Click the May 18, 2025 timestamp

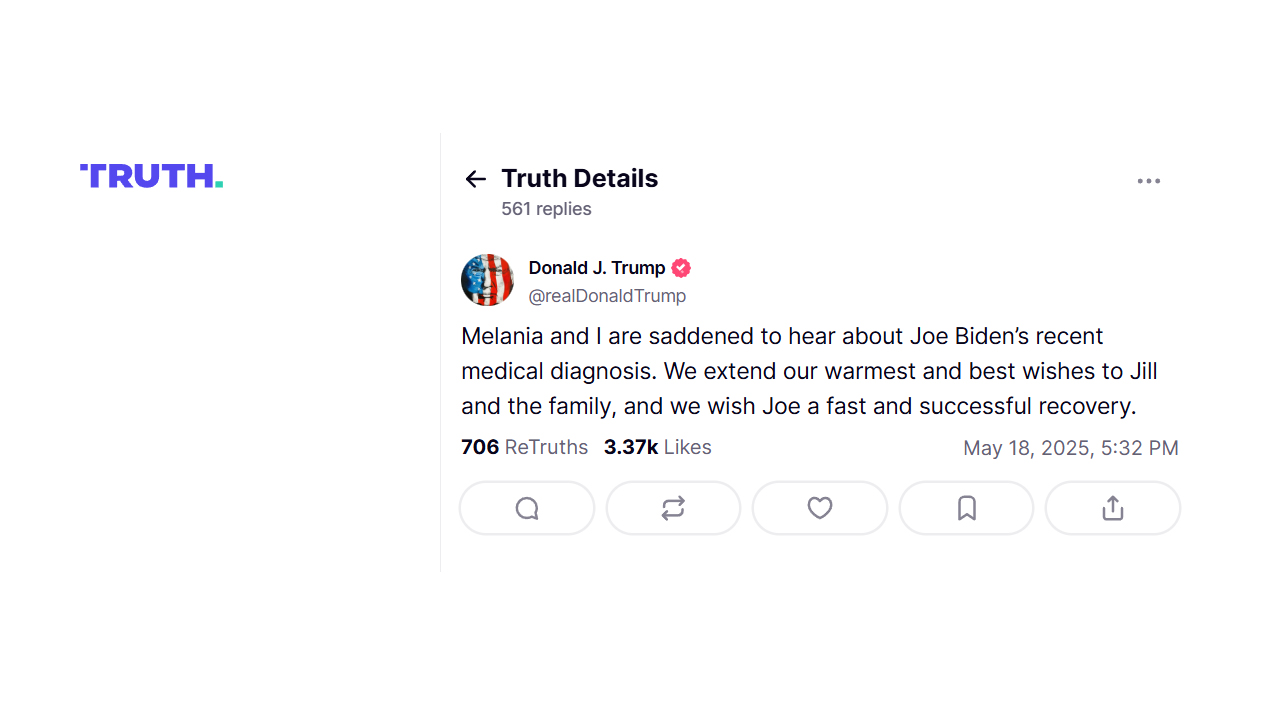(1071, 448)
